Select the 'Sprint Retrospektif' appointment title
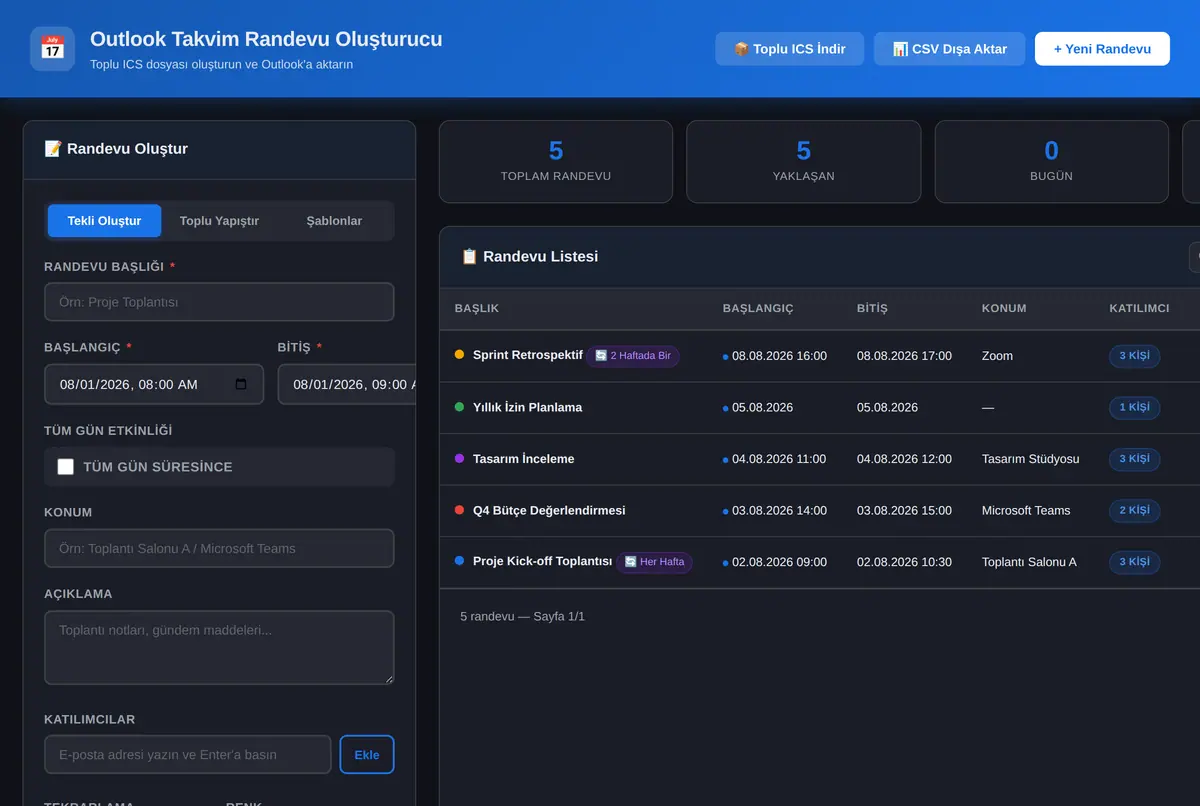This screenshot has height=806, width=1200. pos(528,355)
